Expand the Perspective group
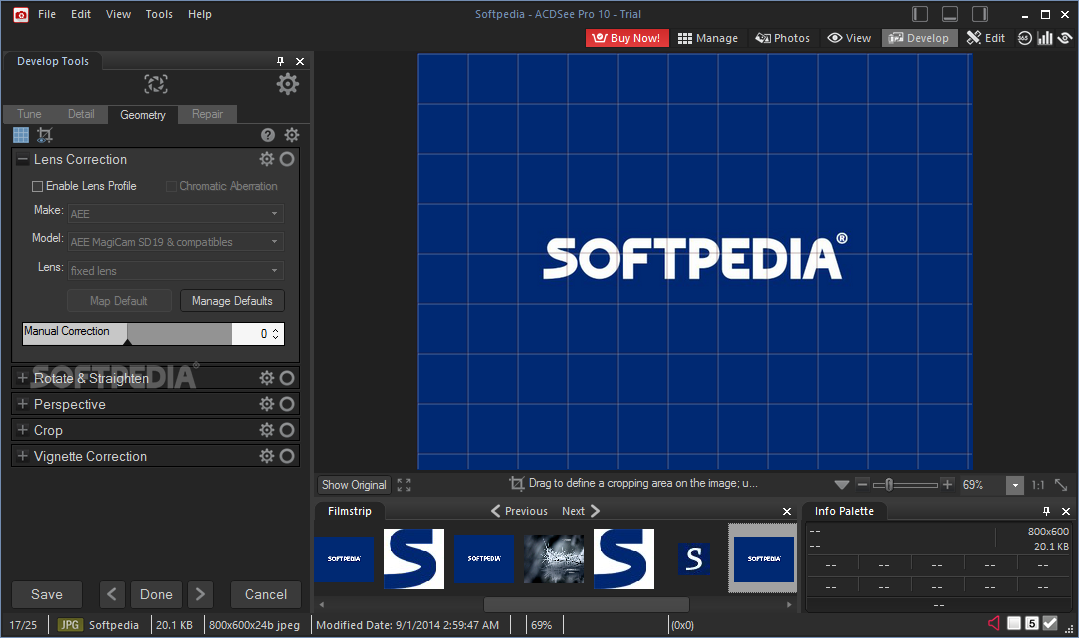 23,404
